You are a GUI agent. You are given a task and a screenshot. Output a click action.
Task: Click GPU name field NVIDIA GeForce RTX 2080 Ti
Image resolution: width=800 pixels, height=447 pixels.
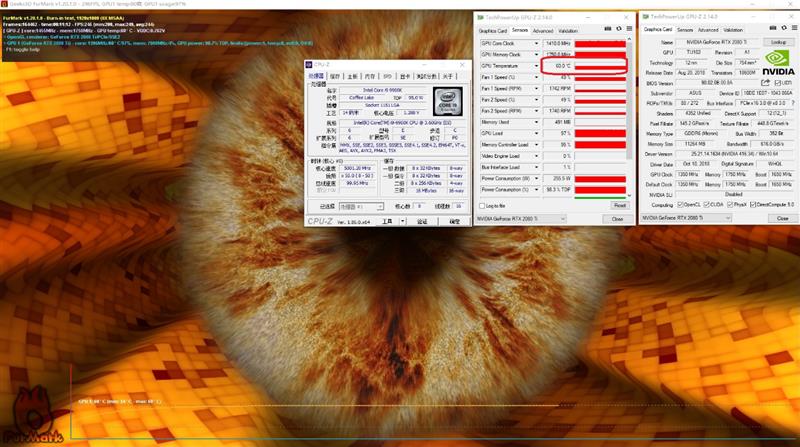717,42
